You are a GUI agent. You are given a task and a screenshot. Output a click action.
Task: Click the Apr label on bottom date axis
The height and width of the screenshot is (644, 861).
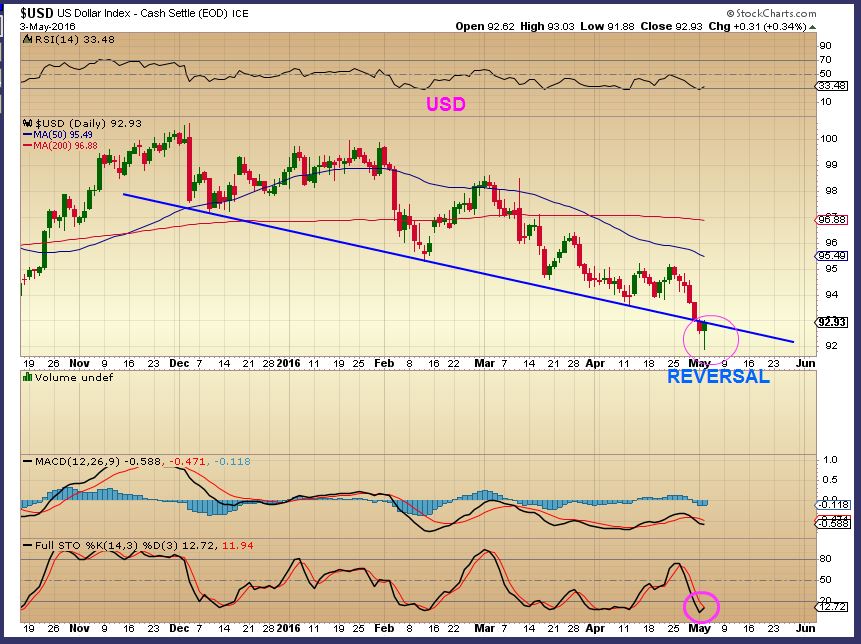595,628
